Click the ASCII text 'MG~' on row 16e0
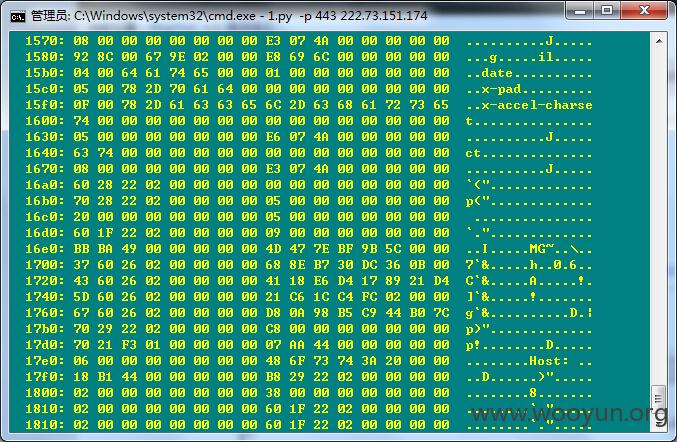The height and width of the screenshot is (442, 677). pyautogui.click(x=541, y=249)
